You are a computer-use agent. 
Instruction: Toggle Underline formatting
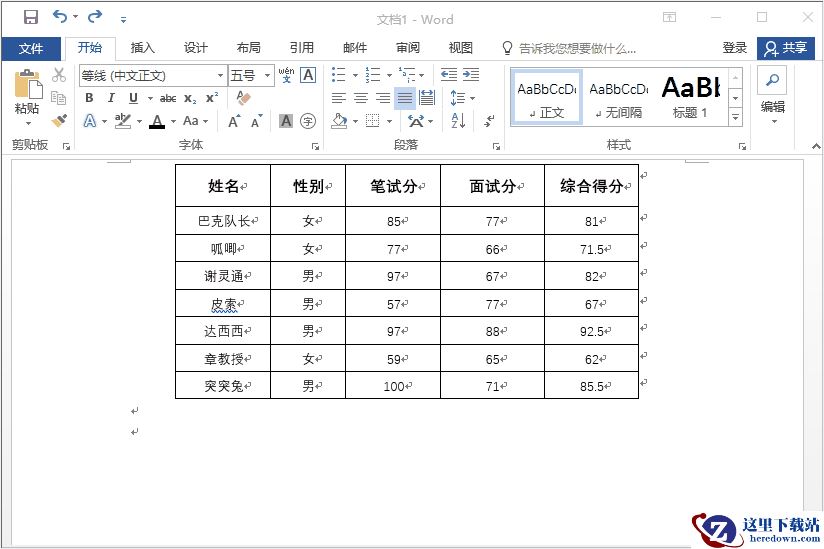133,98
